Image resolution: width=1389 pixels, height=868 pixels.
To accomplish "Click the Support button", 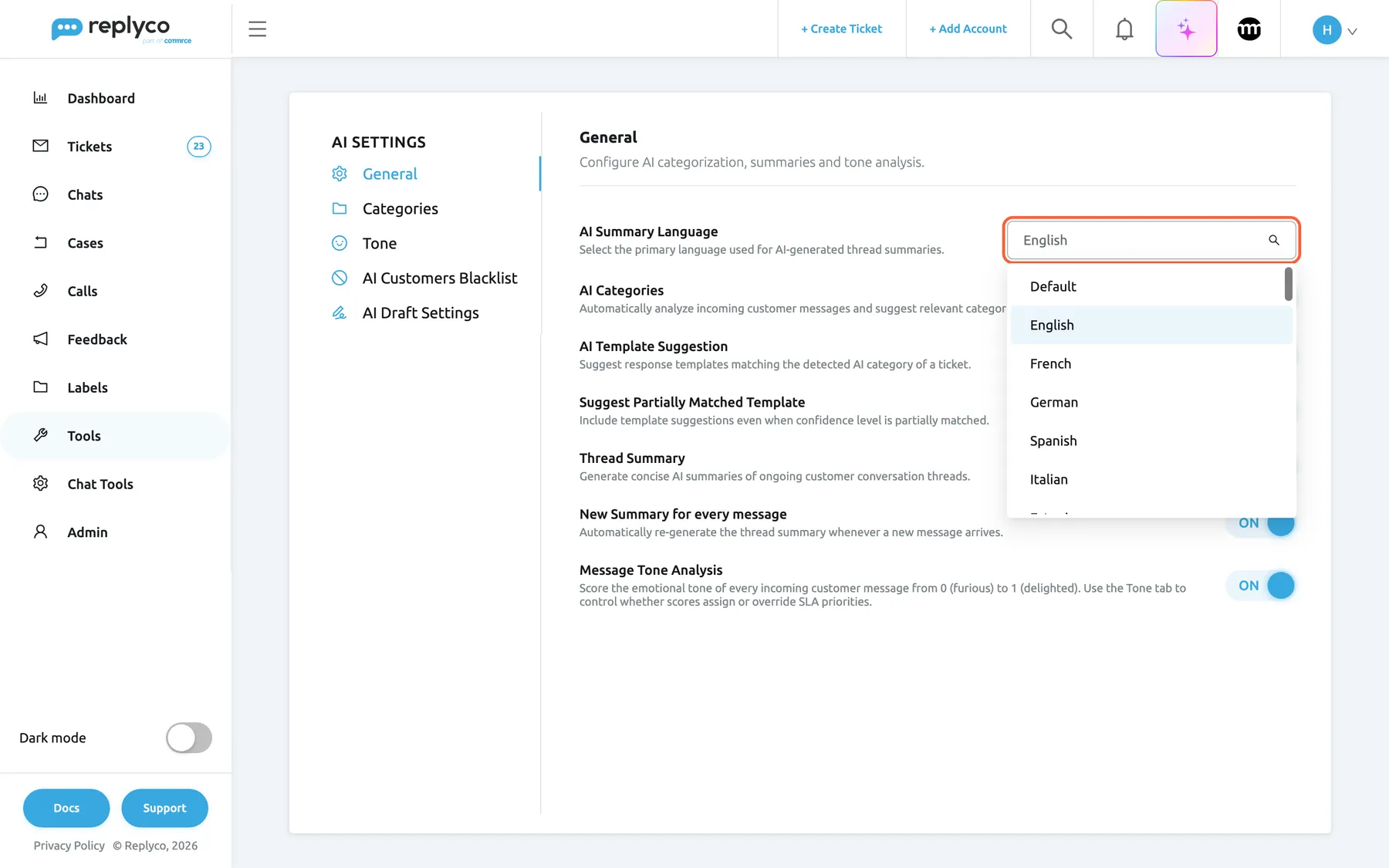I will coord(164,808).
